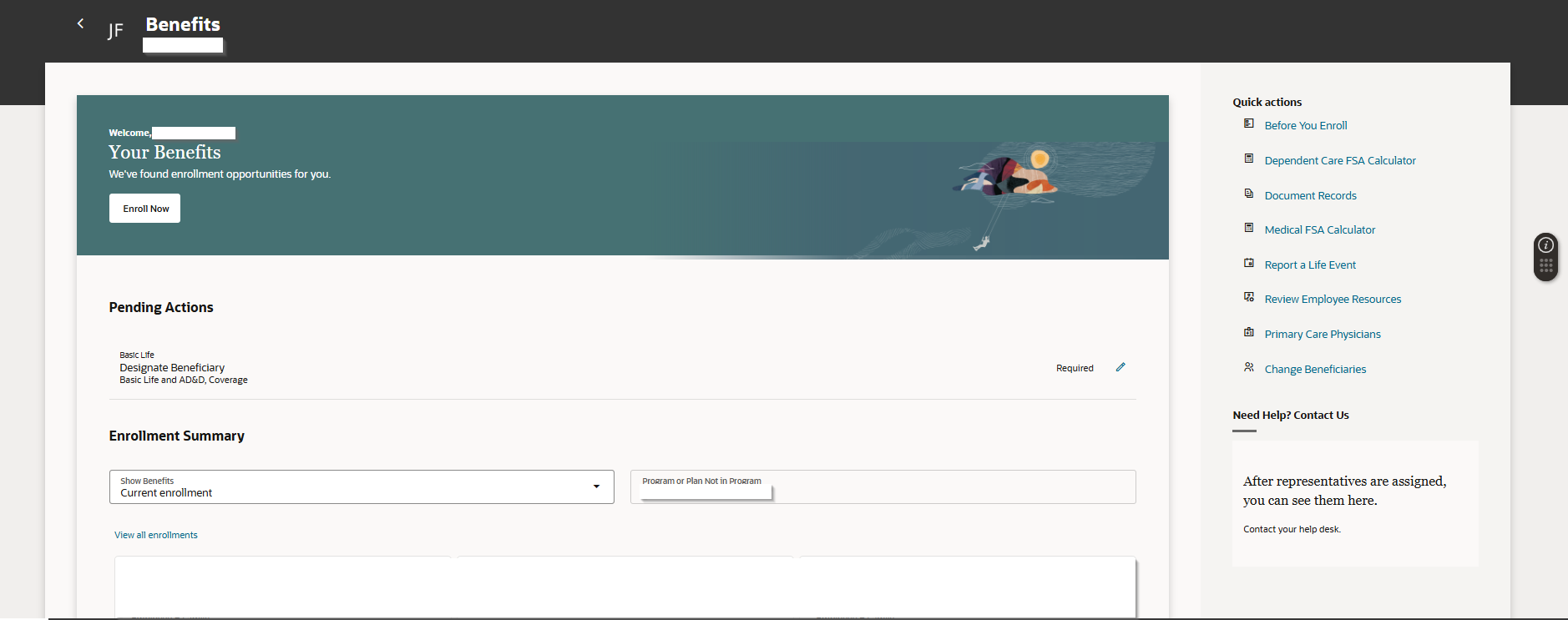Click Contact your help desk text

[x=1292, y=529]
